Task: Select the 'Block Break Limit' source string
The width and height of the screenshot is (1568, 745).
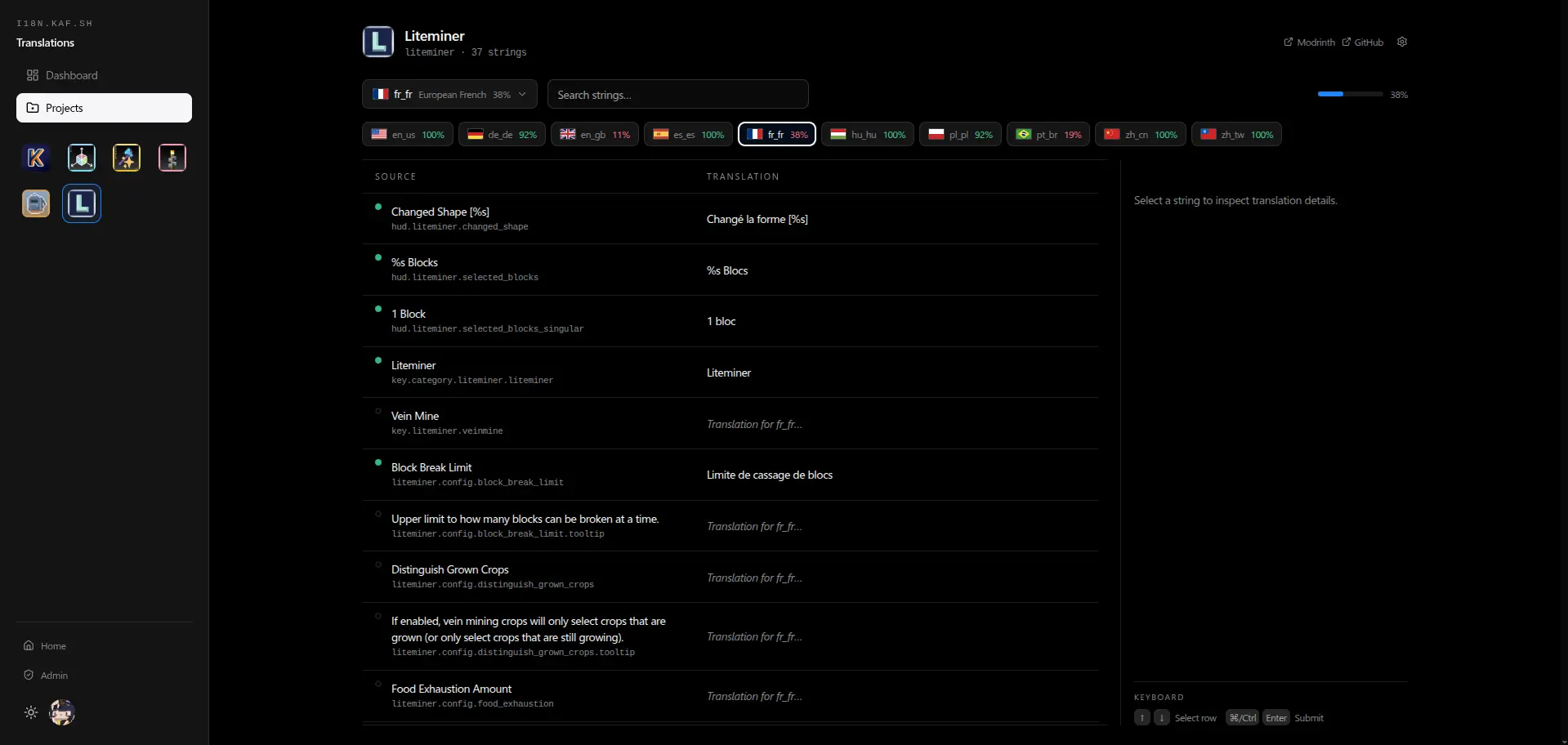Action: click(x=431, y=467)
